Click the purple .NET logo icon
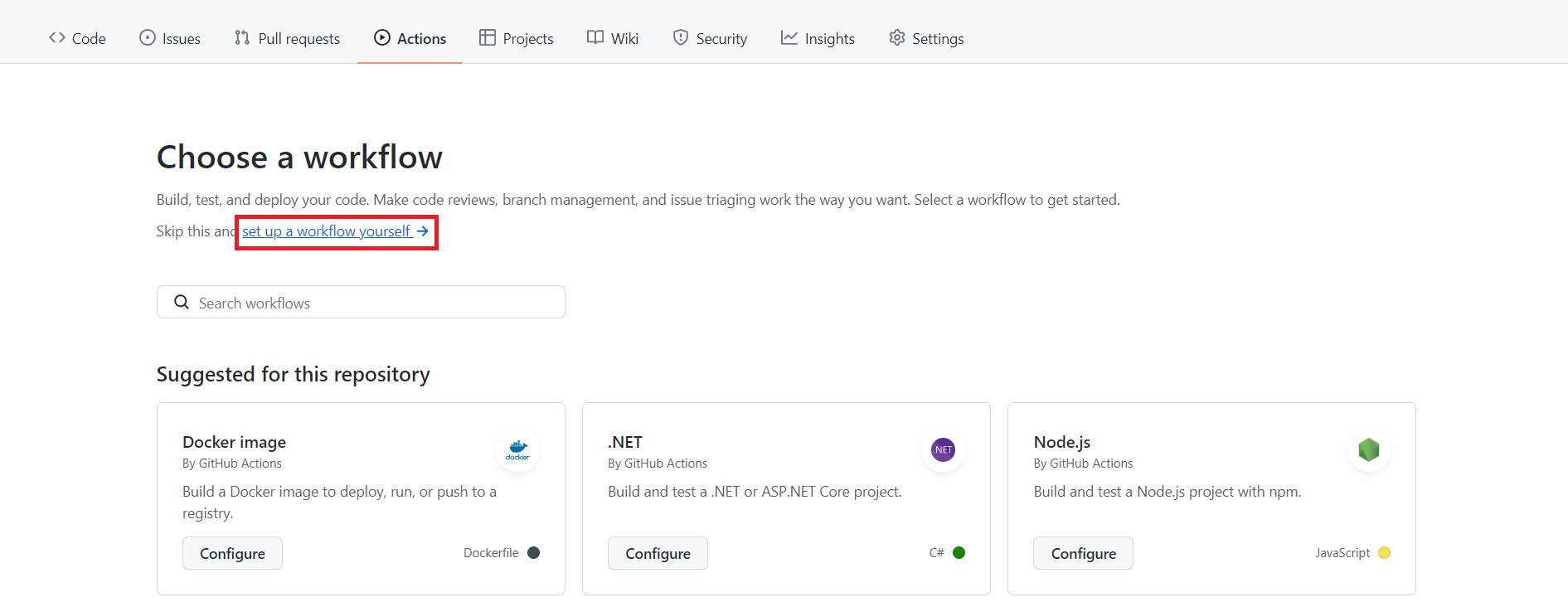The width and height of the screenshot is (1568, 602). pos(944,450)
